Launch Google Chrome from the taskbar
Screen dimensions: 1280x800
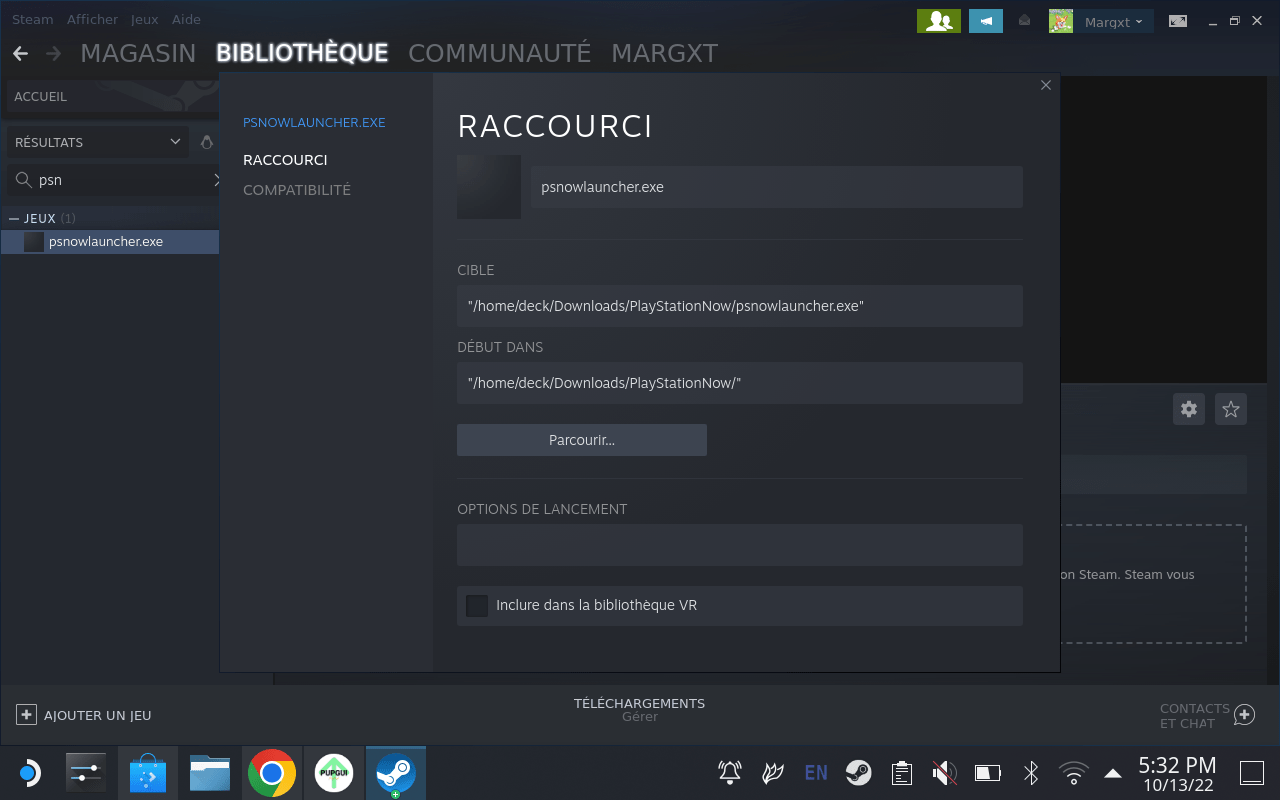pyautogui.click(x=272, y=773)
